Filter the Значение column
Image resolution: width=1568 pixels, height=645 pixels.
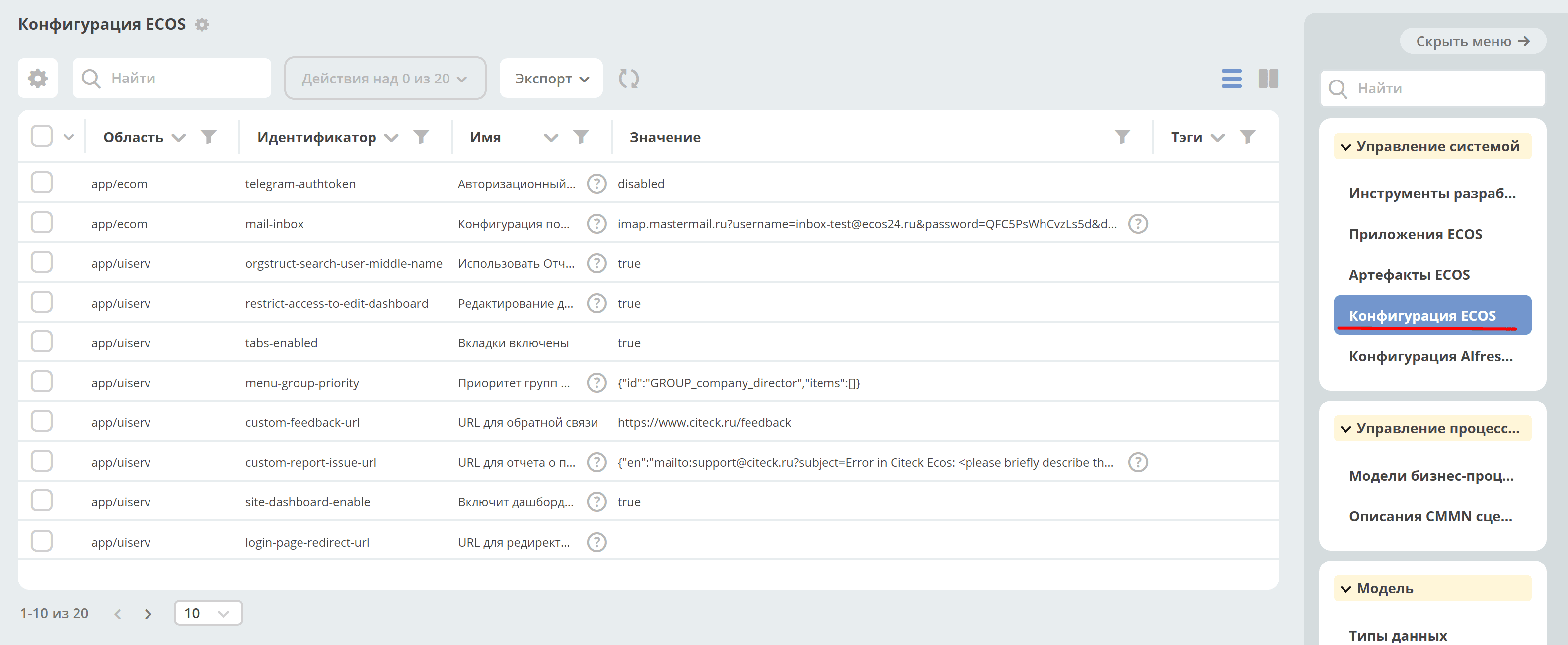point(1122,137)
